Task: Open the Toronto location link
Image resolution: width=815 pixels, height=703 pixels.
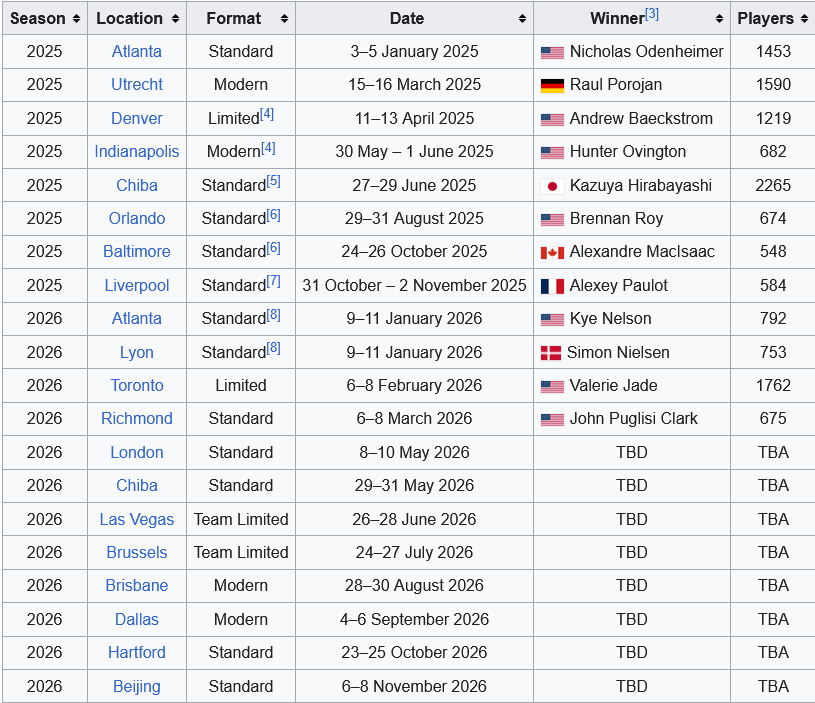Action: pyautogui.click(x=137, y=385)
